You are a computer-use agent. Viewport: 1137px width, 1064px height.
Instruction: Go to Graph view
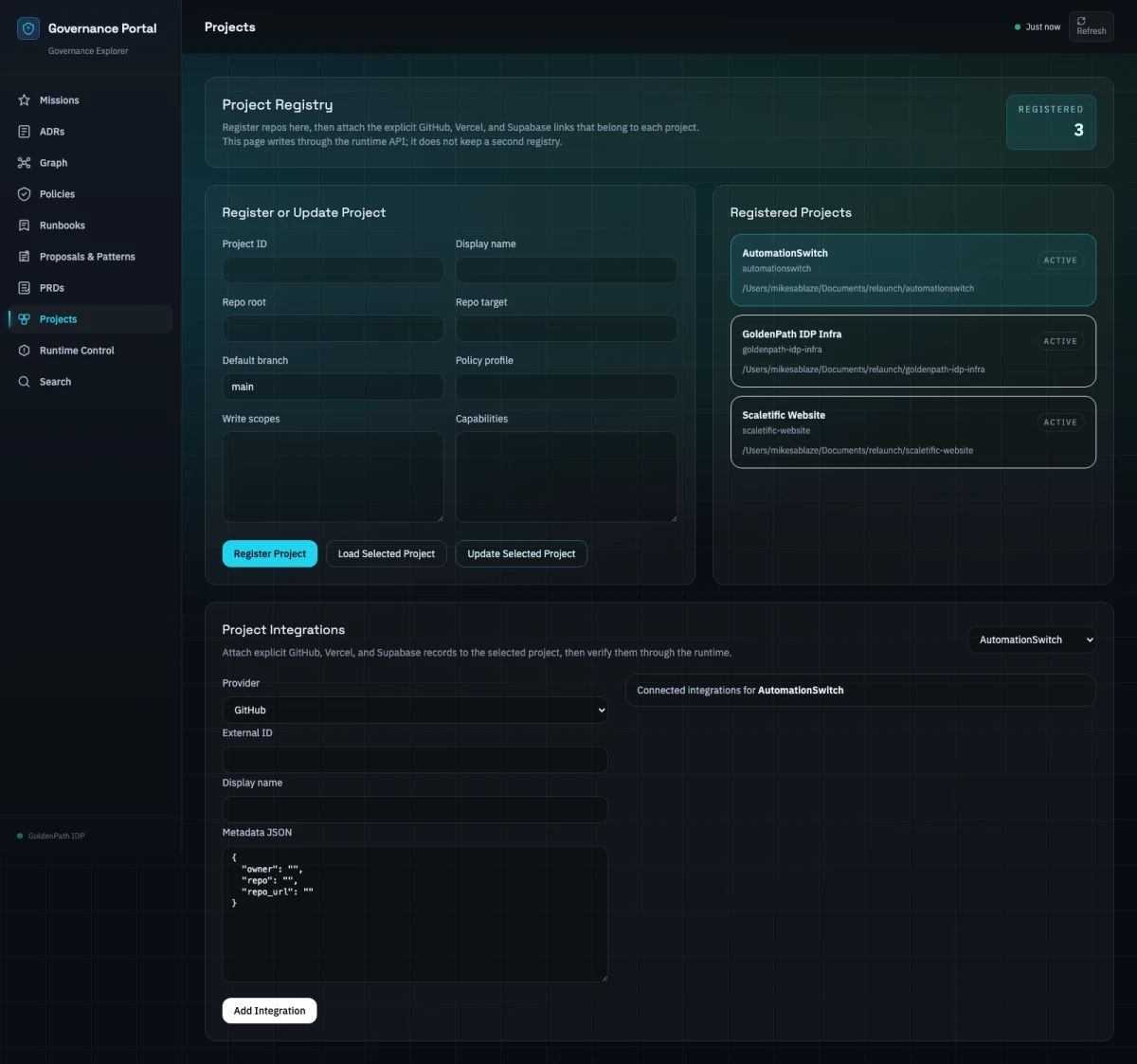[90, 163]
